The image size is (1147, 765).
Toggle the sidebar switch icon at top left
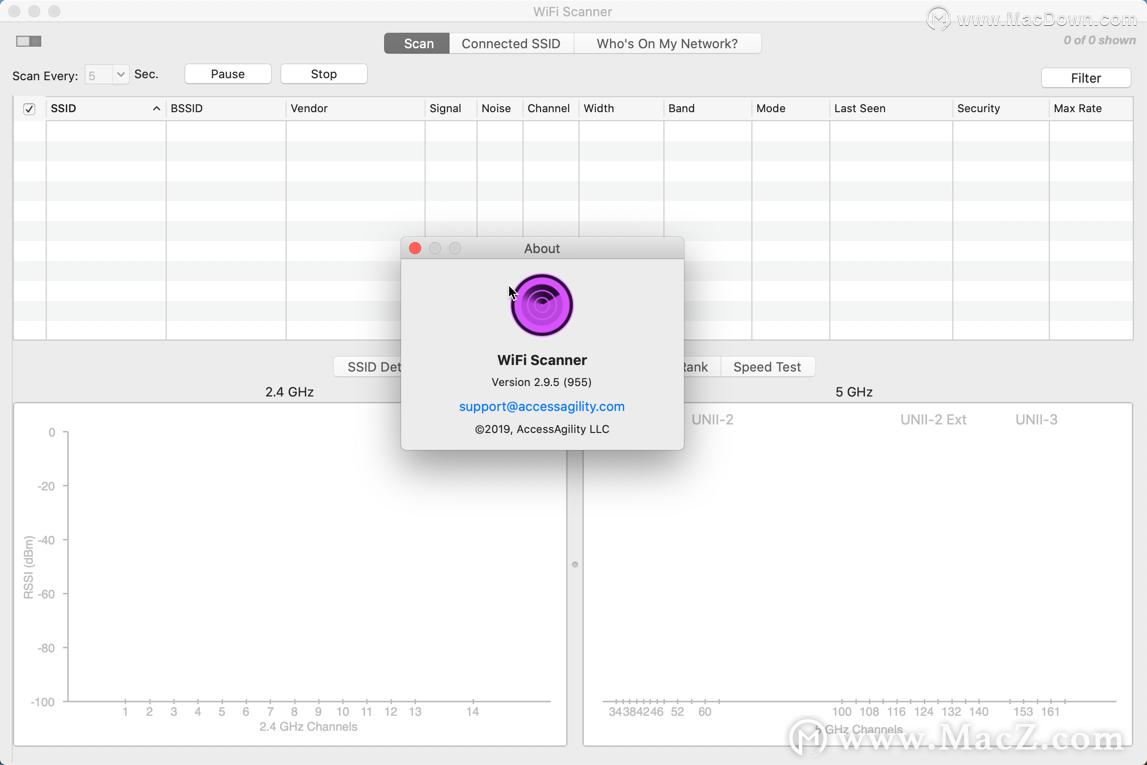pyautogui.click(x=29, y=41)
